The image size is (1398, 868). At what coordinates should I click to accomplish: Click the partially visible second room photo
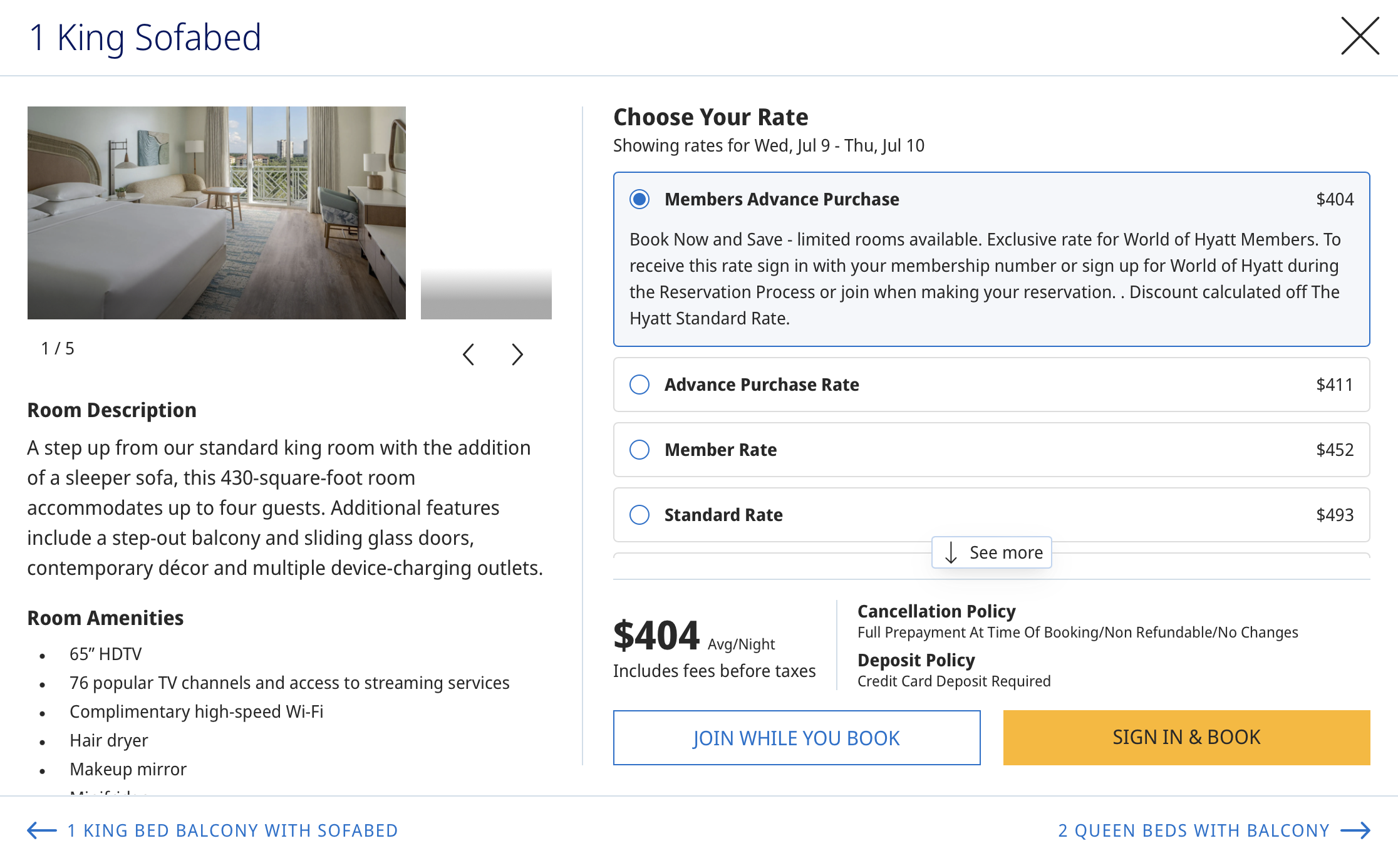tap(486, 293)
